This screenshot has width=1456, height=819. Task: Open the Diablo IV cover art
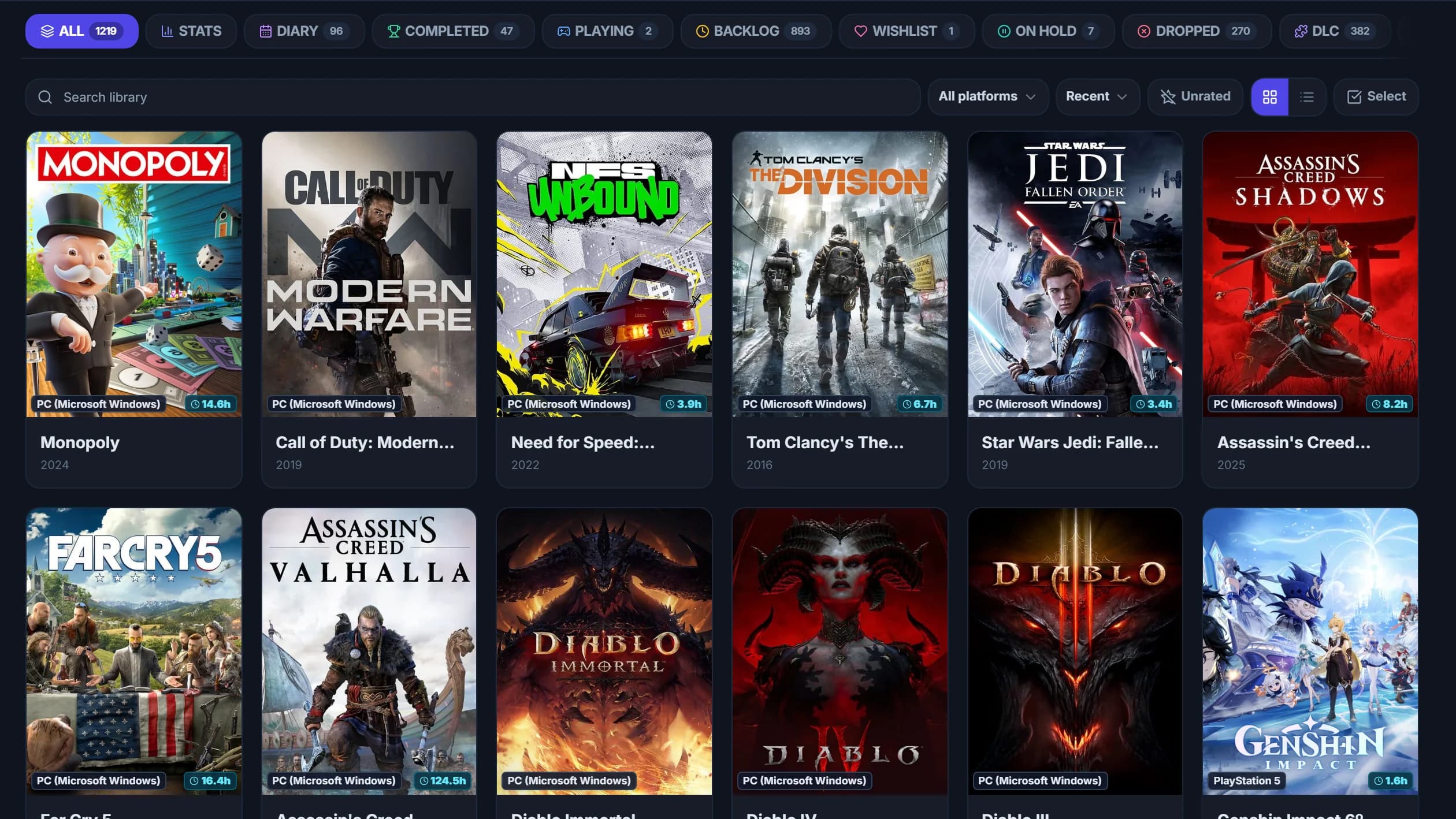click(x=840, y=651)
